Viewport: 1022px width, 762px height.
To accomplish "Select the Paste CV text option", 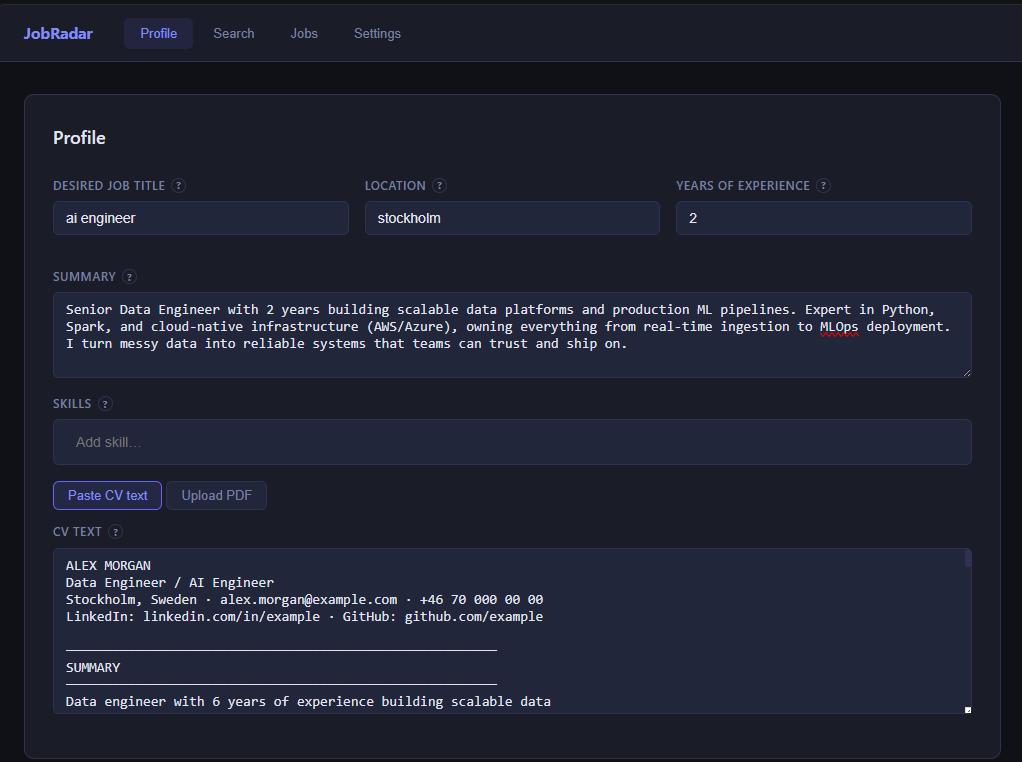I will [x=108, y=495].
